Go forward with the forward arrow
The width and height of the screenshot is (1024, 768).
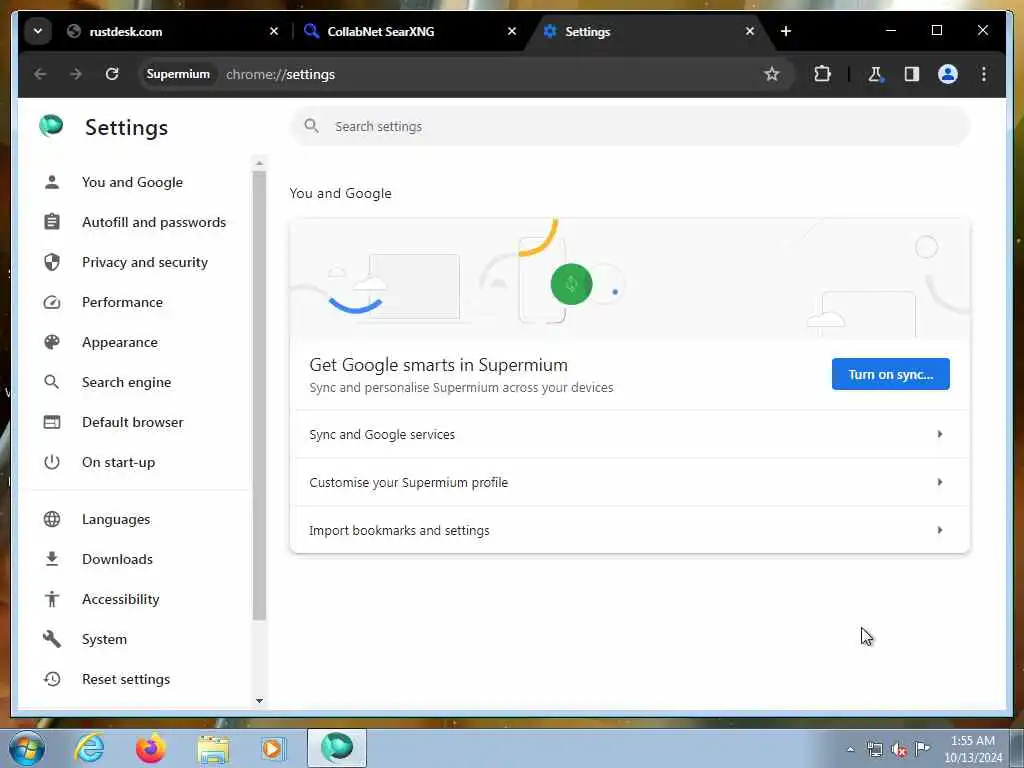[x=76, y=74]
